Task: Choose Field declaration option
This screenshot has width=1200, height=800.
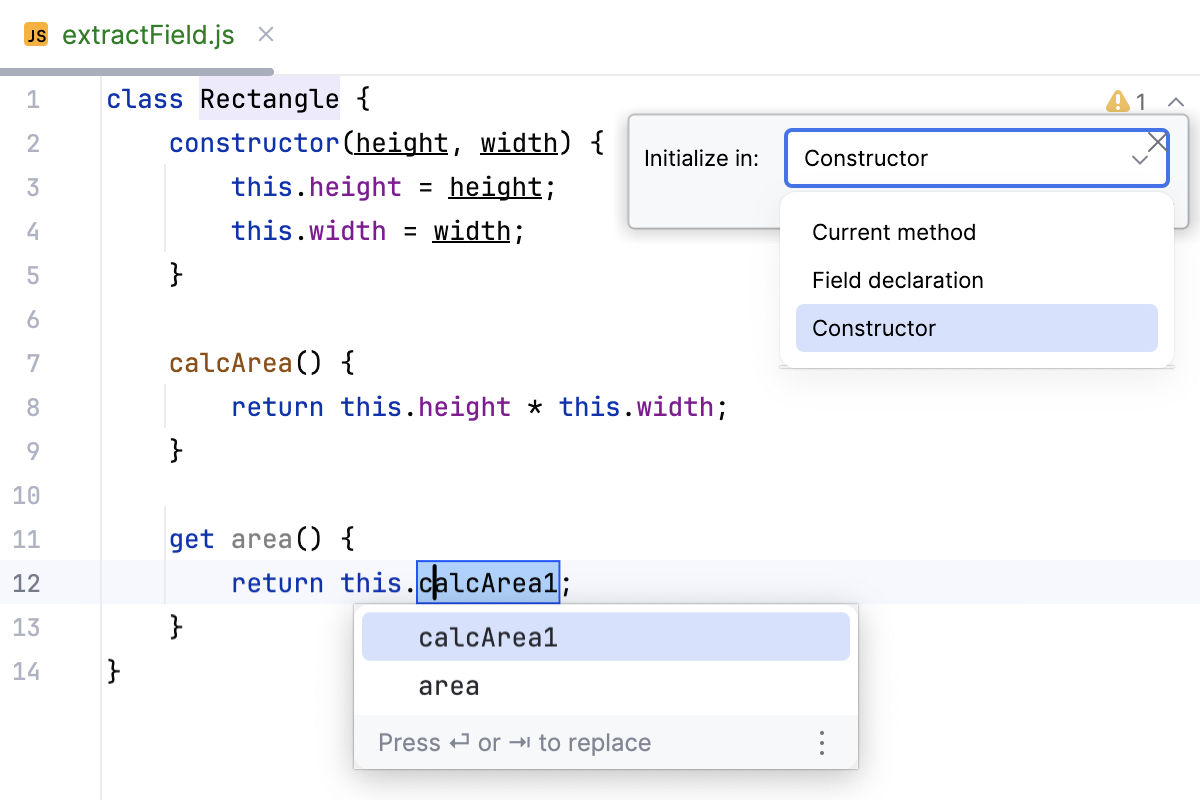Action: 897,280
